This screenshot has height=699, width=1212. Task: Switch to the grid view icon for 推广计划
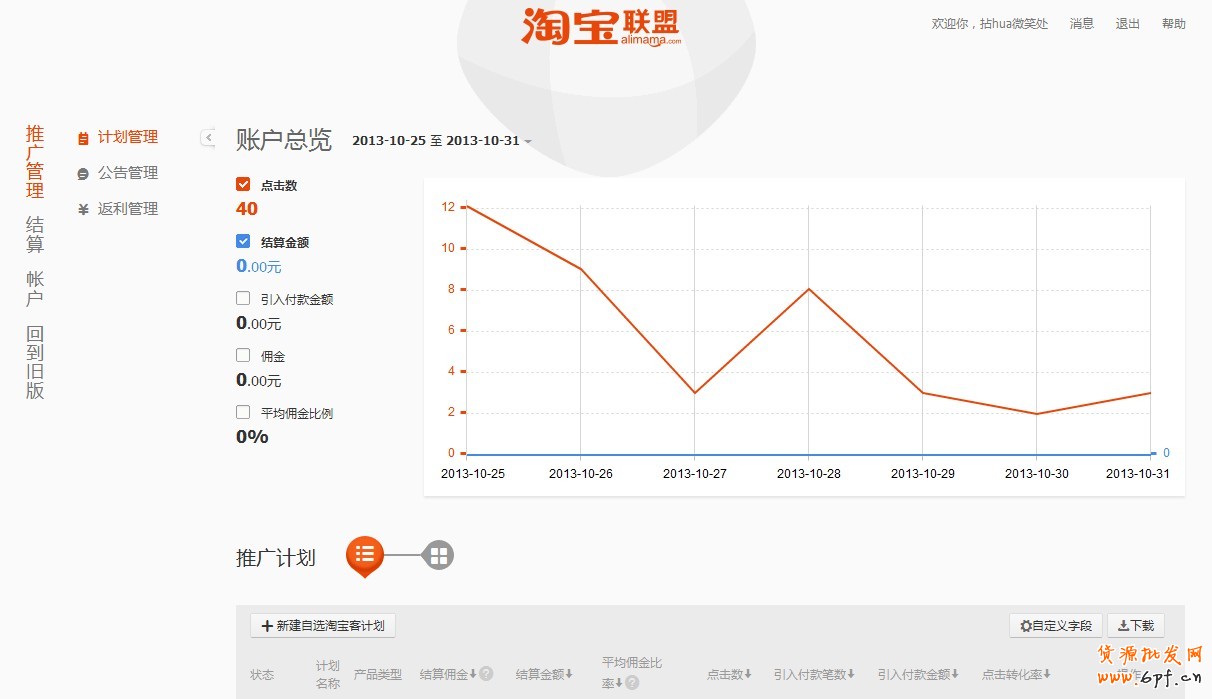[x=438, y=556]
